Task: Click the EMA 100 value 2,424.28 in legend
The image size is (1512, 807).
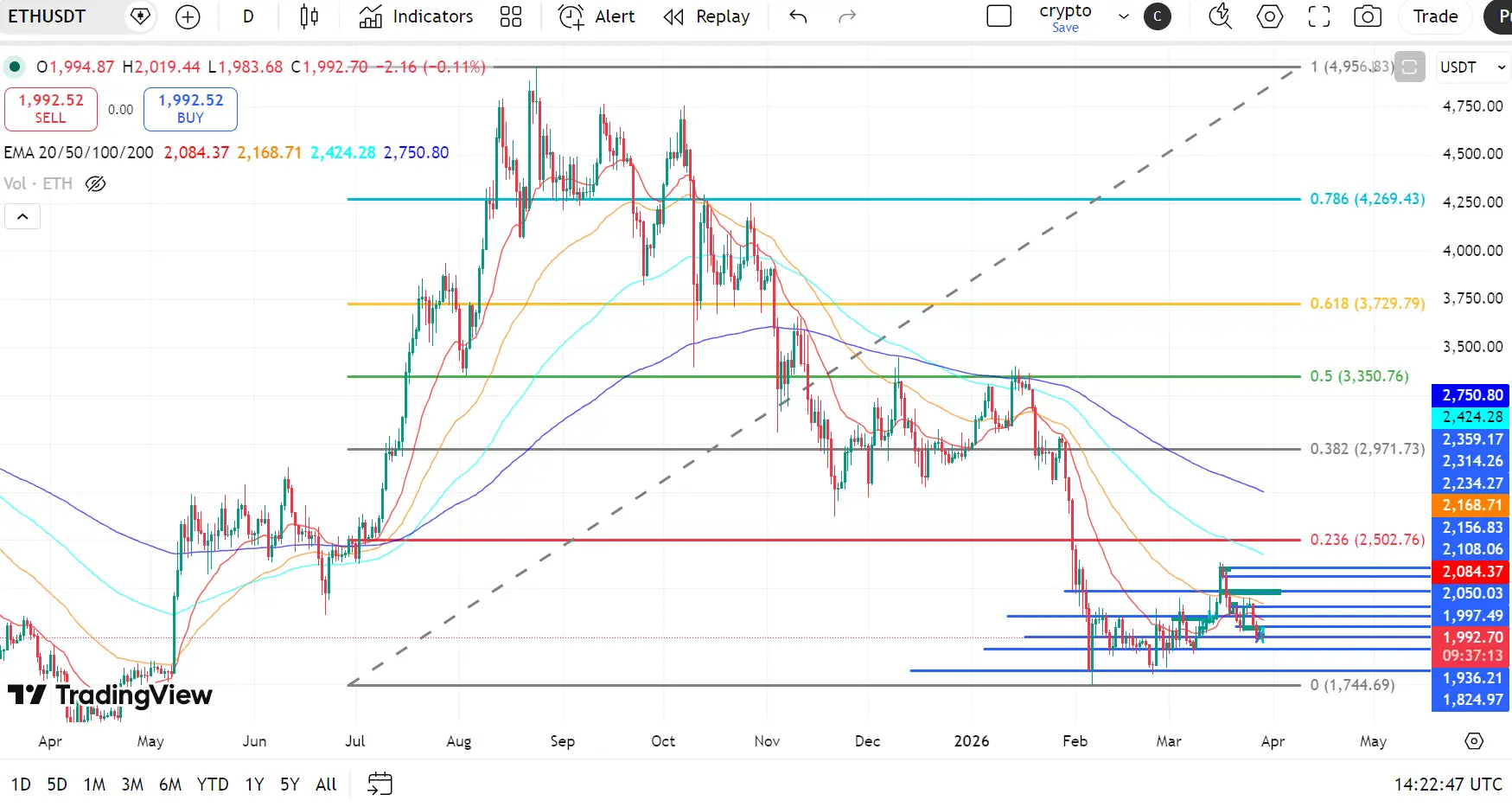Action: click(343, 152)
